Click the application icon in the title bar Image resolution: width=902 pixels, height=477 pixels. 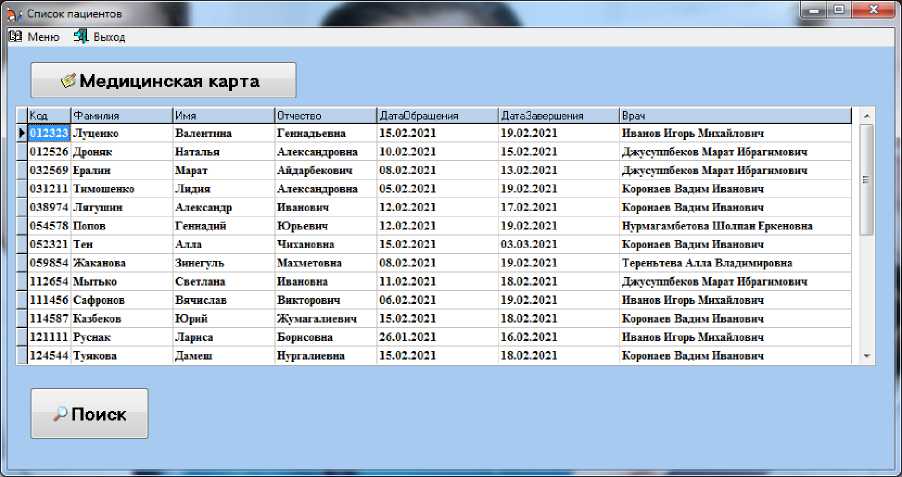pyautogui.click(x=16, y=13)
